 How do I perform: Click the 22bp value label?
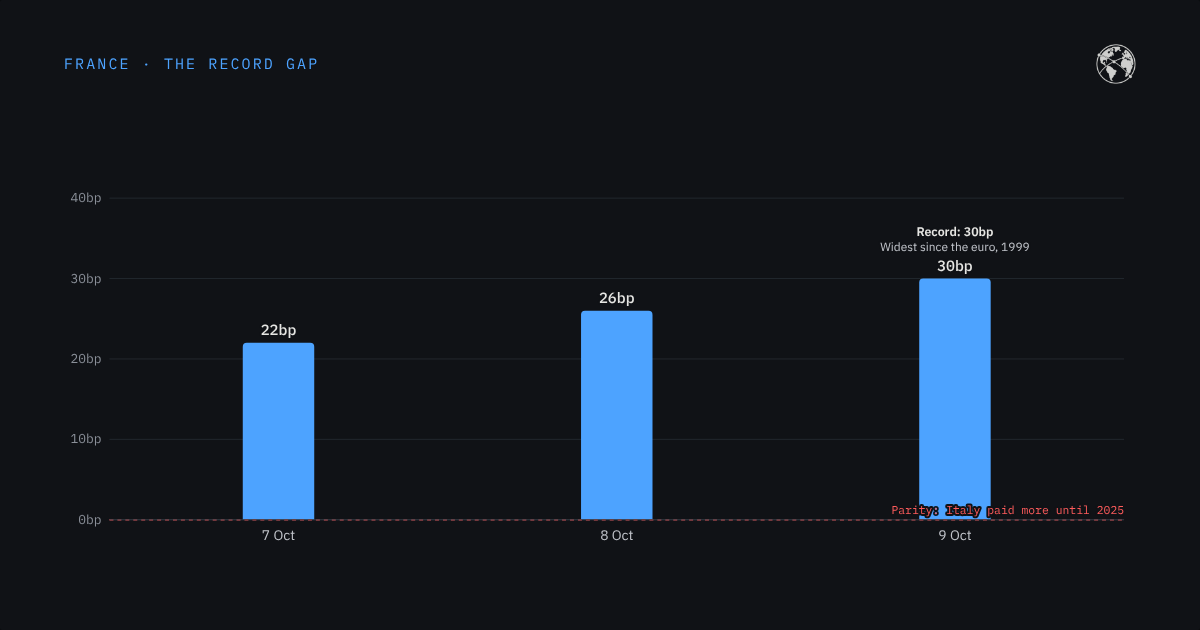(x=278, y=330)
